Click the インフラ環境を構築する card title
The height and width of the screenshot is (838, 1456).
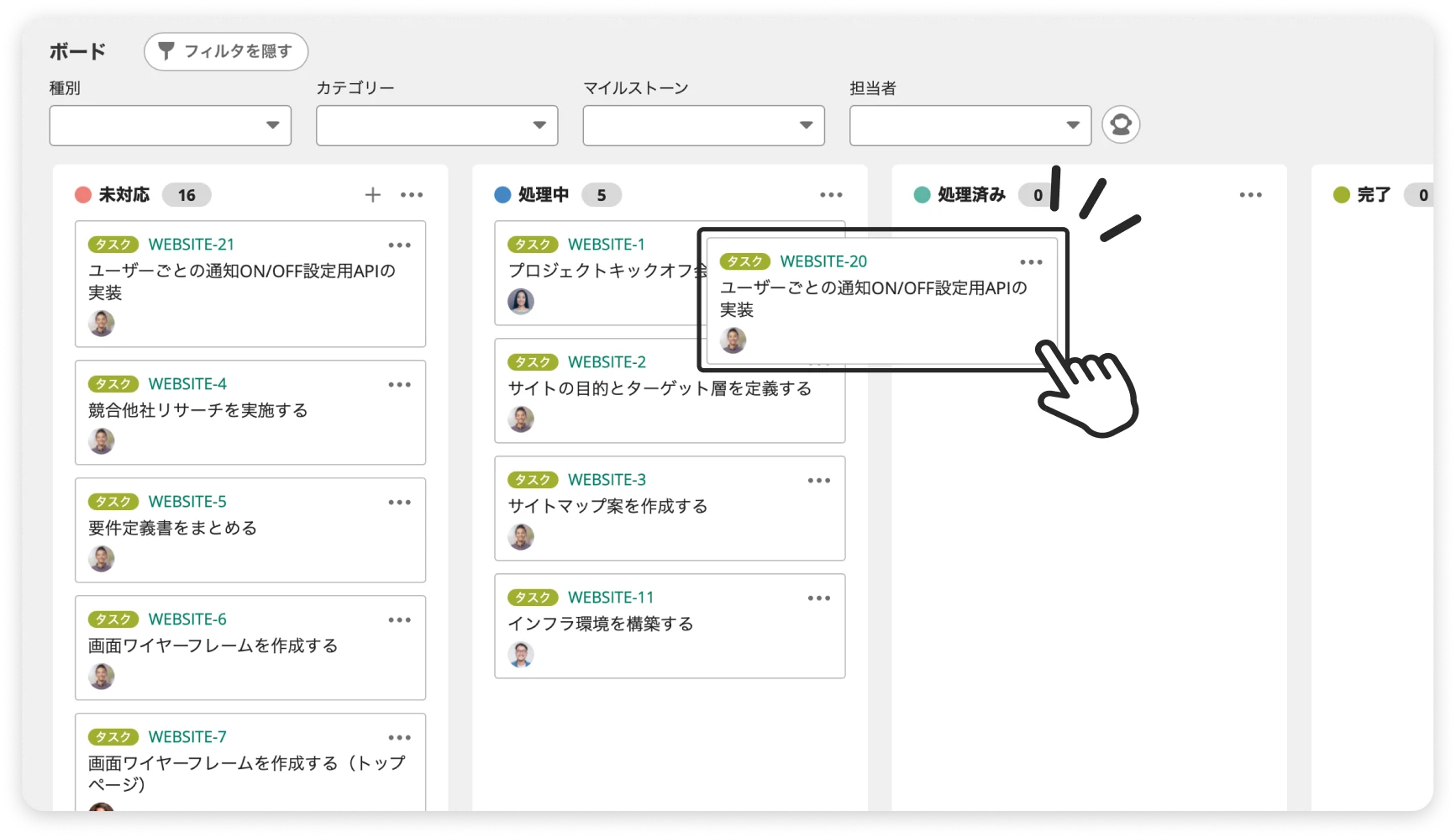point(601,624)
